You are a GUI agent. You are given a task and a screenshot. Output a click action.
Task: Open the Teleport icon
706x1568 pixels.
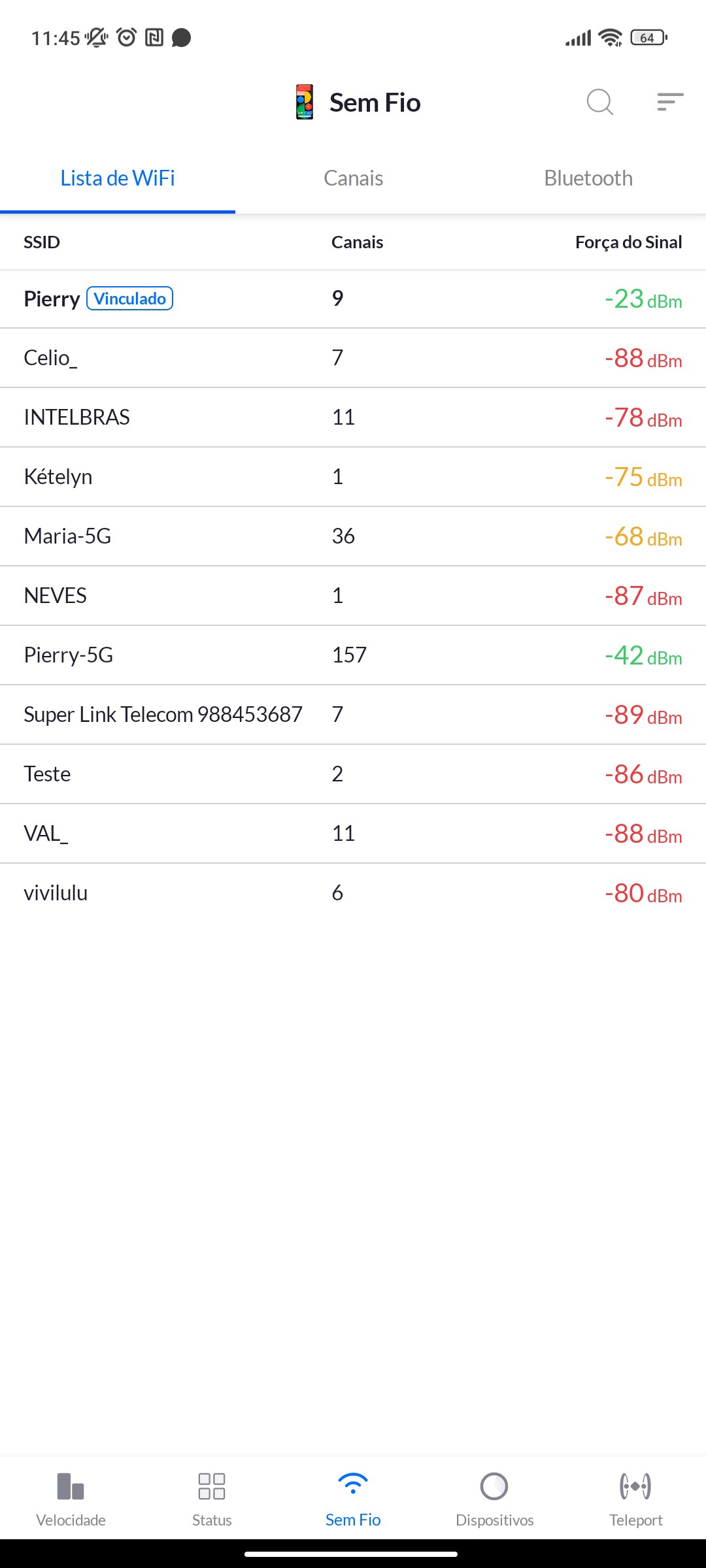[635, 1486]
